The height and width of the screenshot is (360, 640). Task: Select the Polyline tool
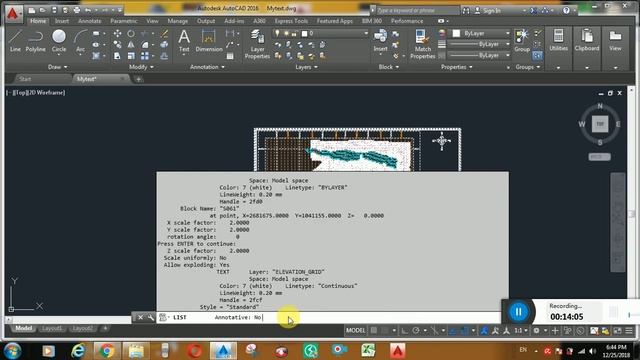(x=36, y=41)
